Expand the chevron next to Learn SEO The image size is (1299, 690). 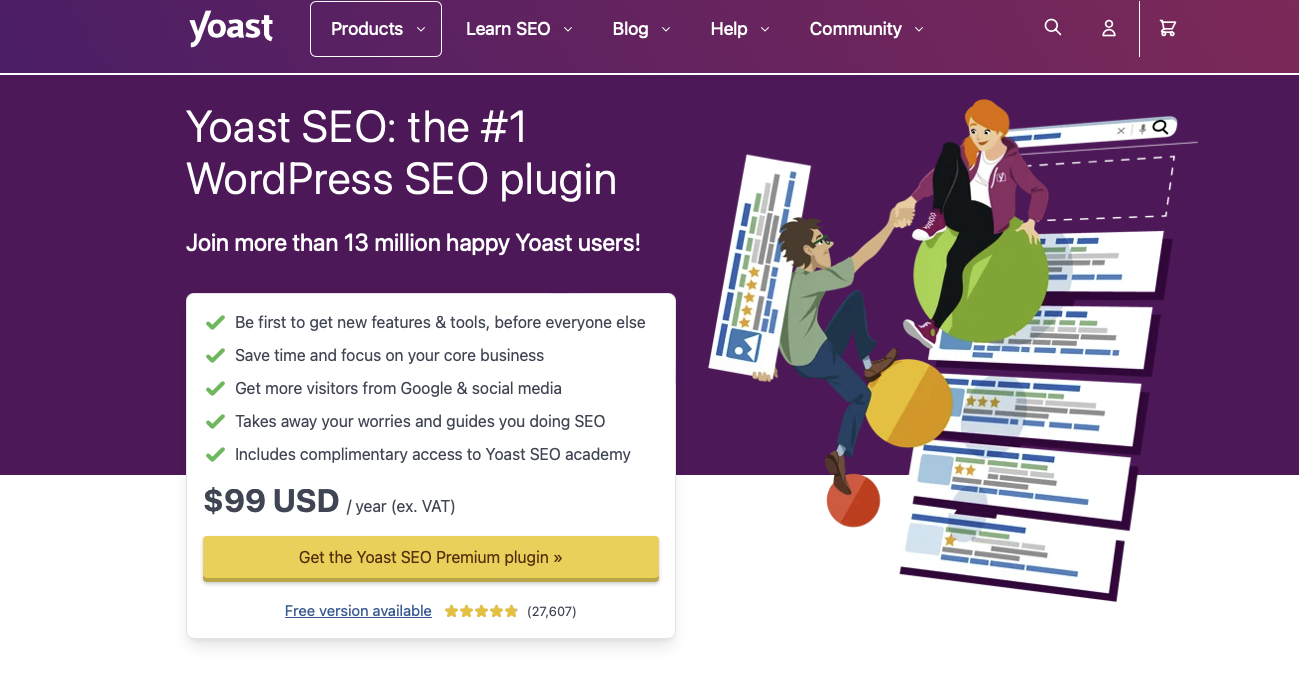click(x=568, y=30)
